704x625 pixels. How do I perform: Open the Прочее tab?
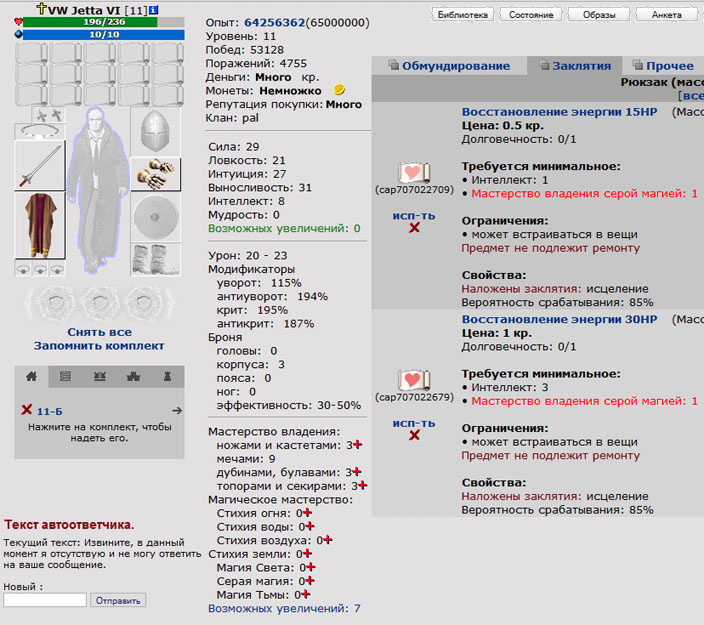662,66
